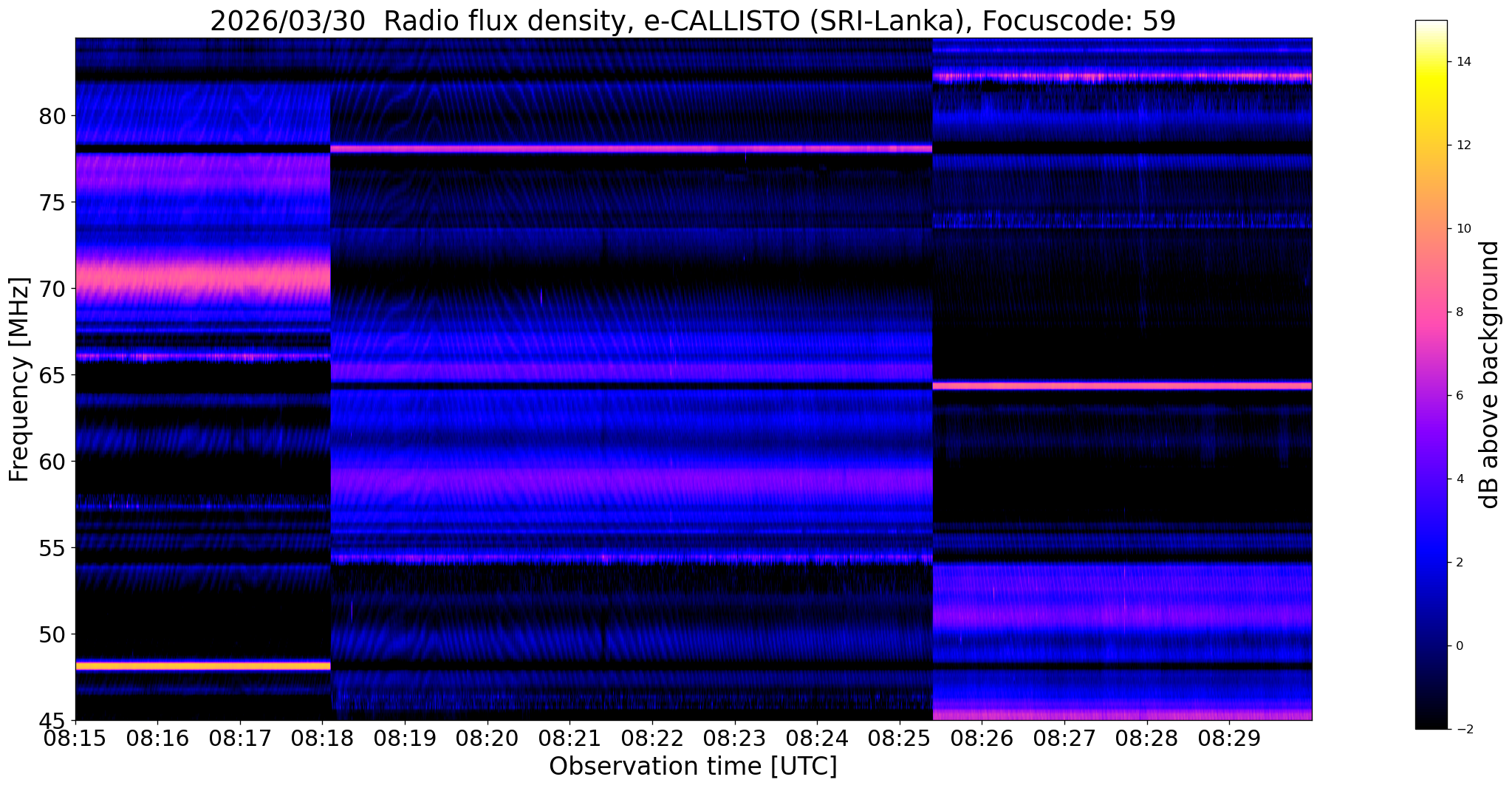Screen dimensions: 1512x788
Task: Click the 75 MHz frequency tick label
Action: coord(52,202)
